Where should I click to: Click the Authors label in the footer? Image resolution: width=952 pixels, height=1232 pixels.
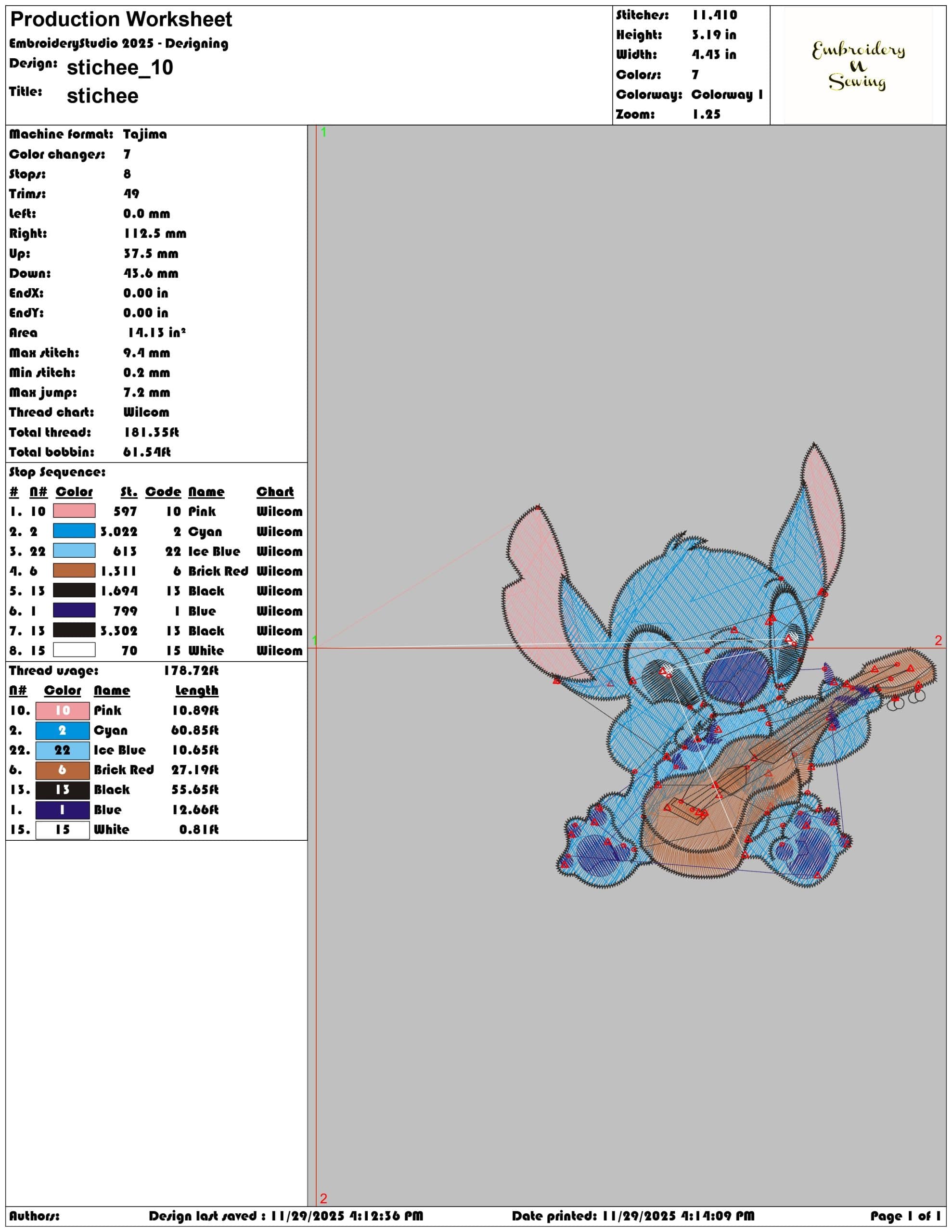(35, 1216)
